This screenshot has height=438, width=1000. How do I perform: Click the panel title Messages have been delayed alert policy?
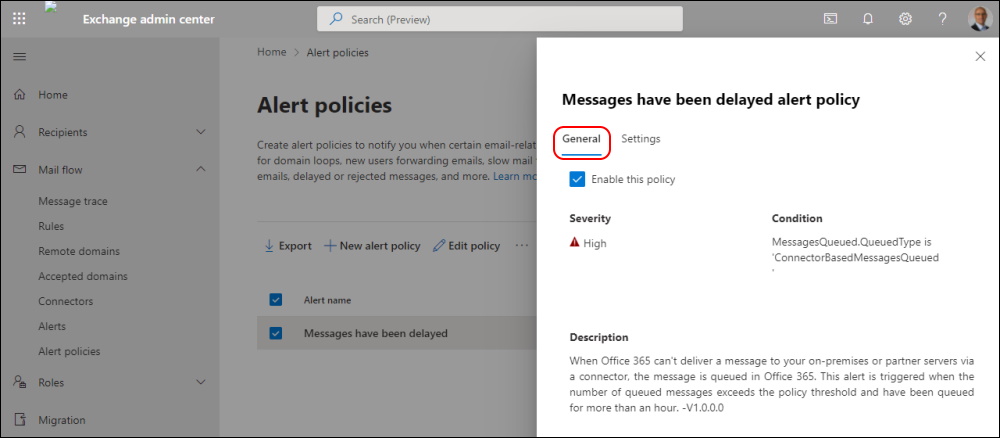710,99
